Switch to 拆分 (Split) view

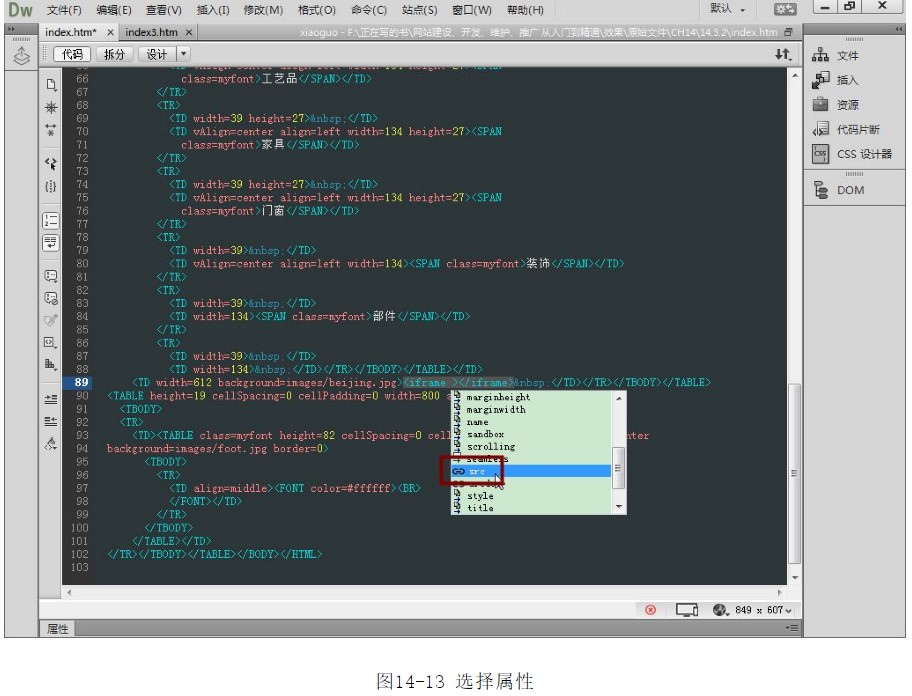115,54
